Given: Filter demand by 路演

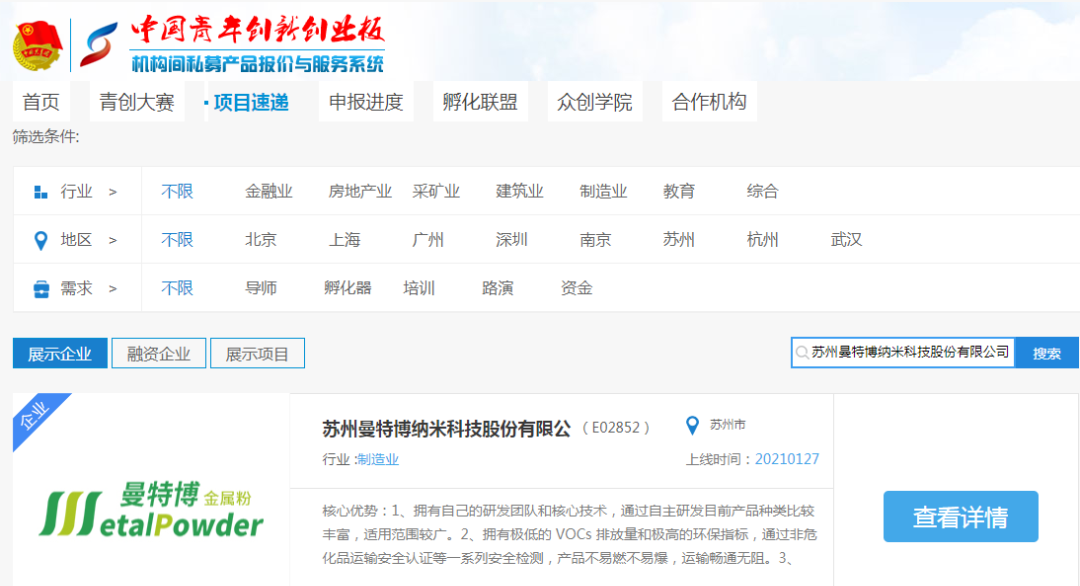Looking at the screenshot, I should click(x=497, y=288).
